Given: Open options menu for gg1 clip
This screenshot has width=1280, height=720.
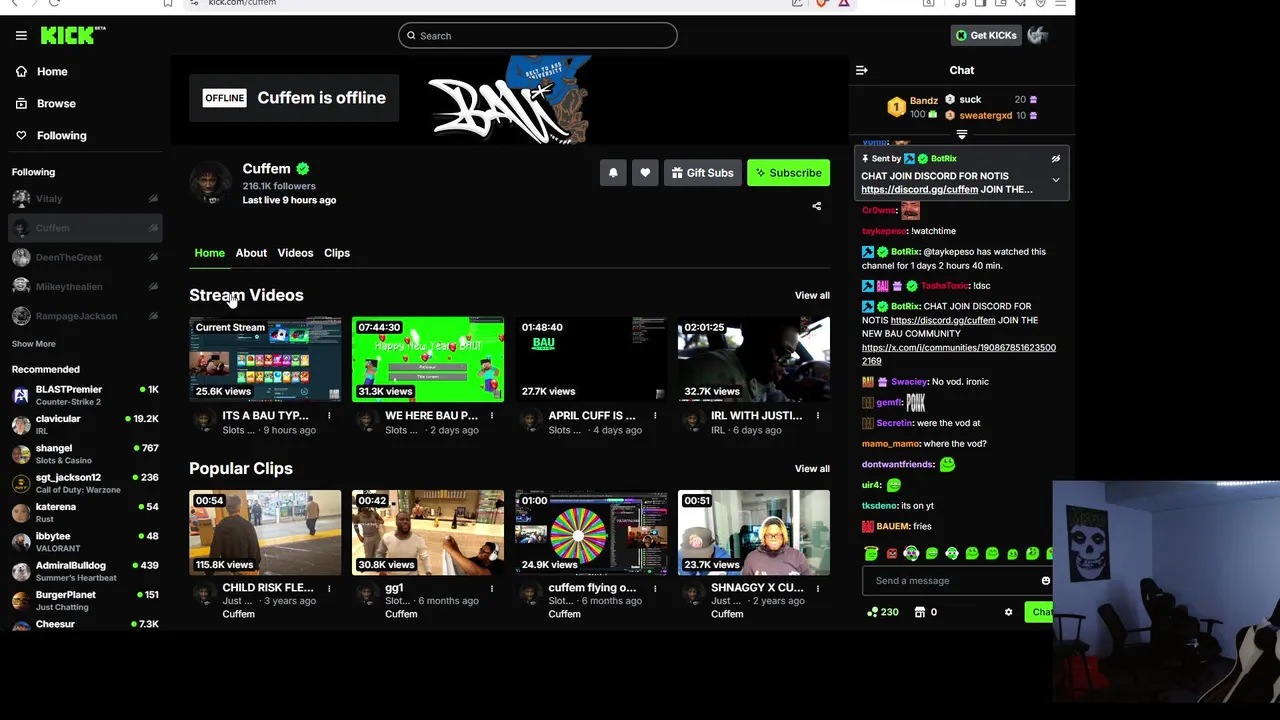Looking at the screenshot, I should (x=492, y=588).
